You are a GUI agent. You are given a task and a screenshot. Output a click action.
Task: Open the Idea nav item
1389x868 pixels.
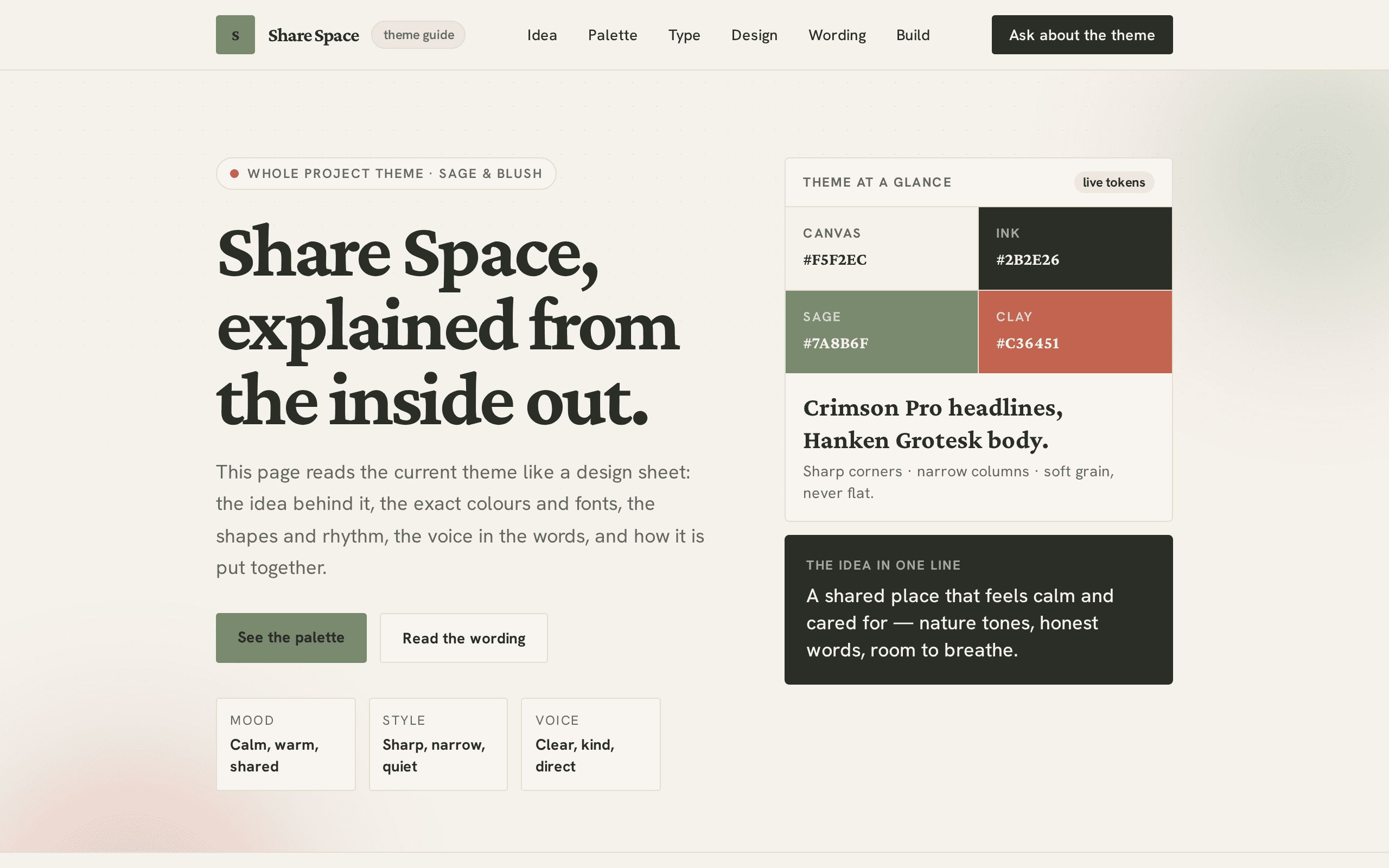542,35
